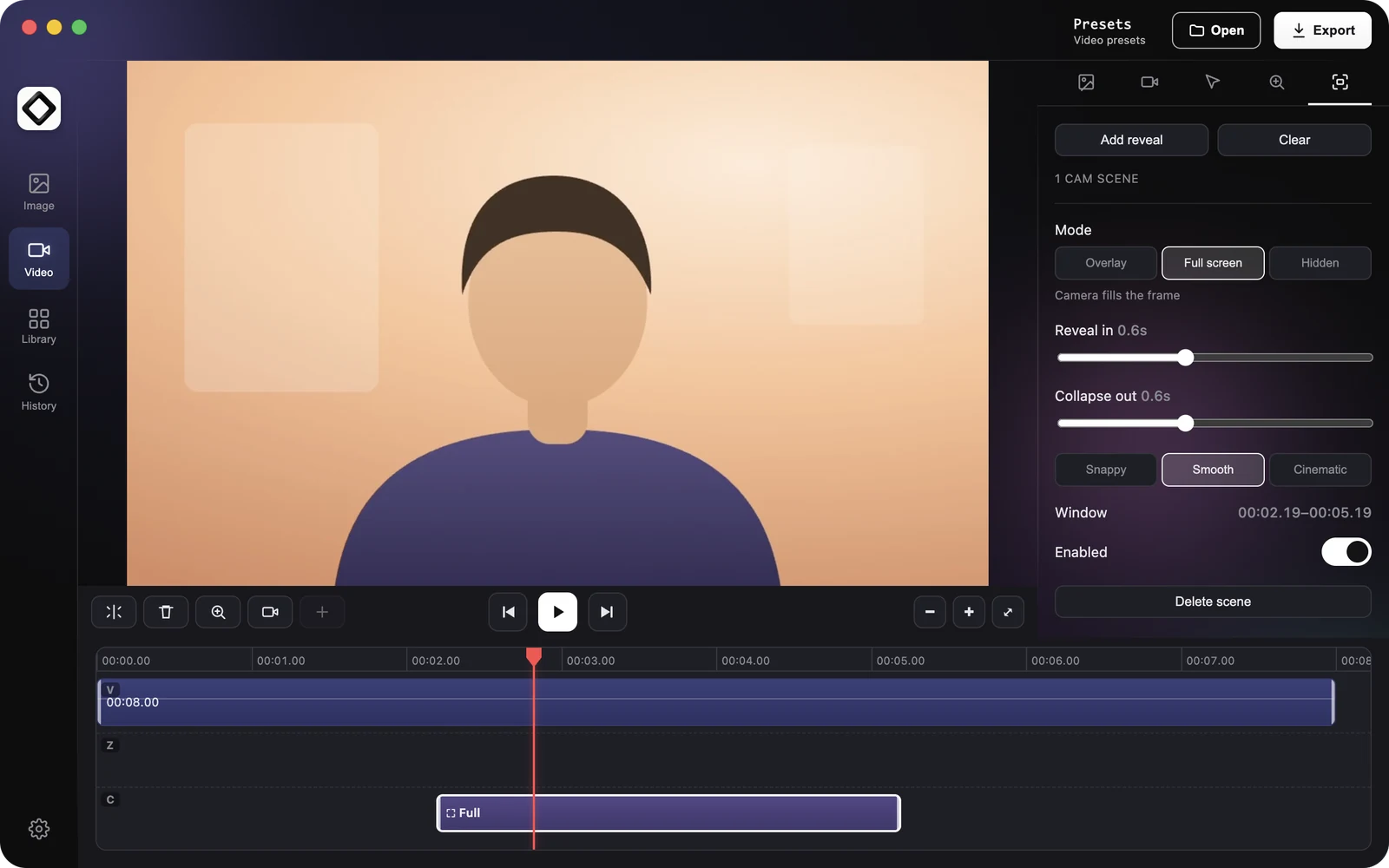Screen dimensions: 1389x868
Task: Click the plus add-track toolbar icon
Action: point(322,612)
